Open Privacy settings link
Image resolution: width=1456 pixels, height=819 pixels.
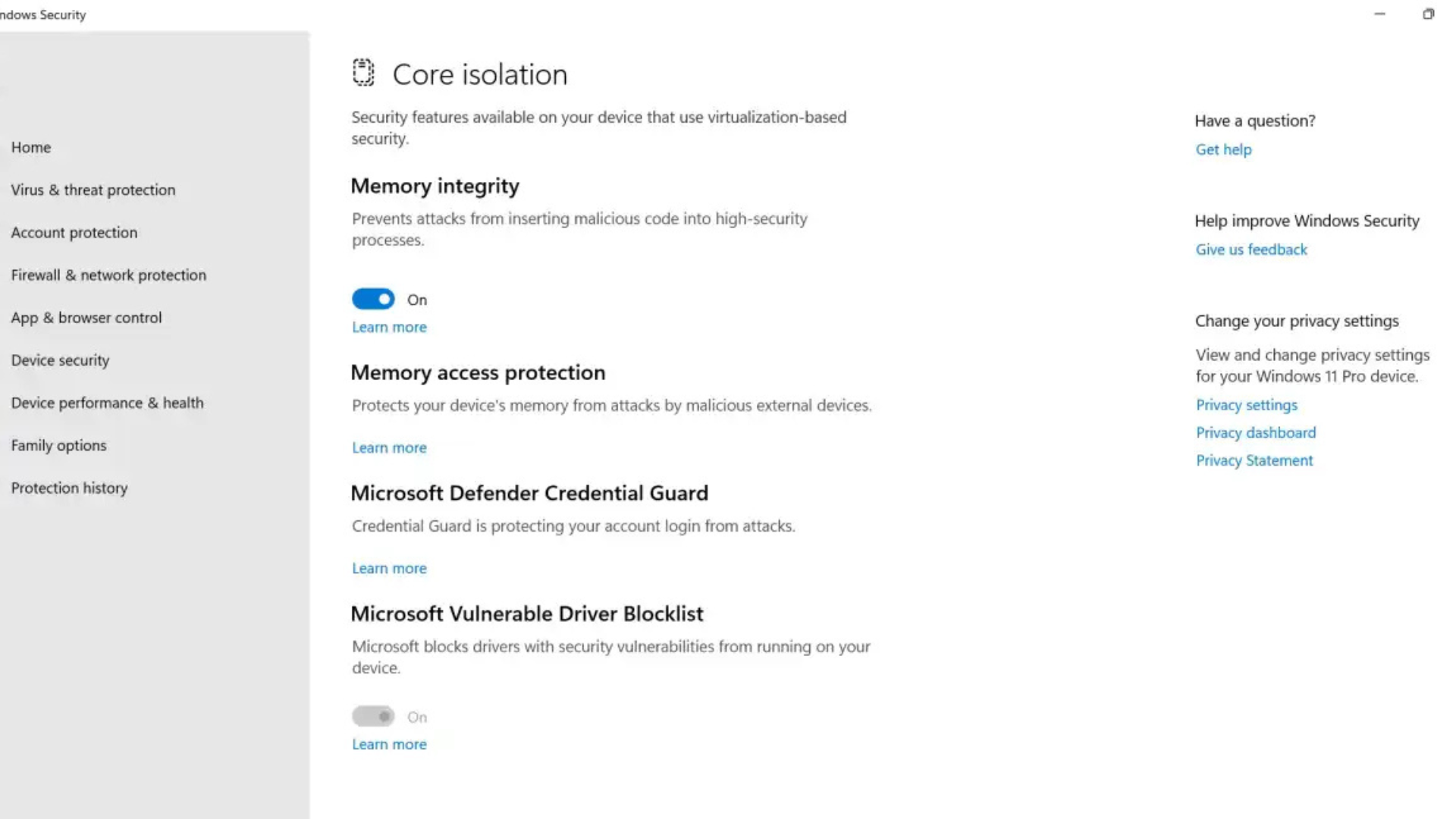click(1246, 405)
